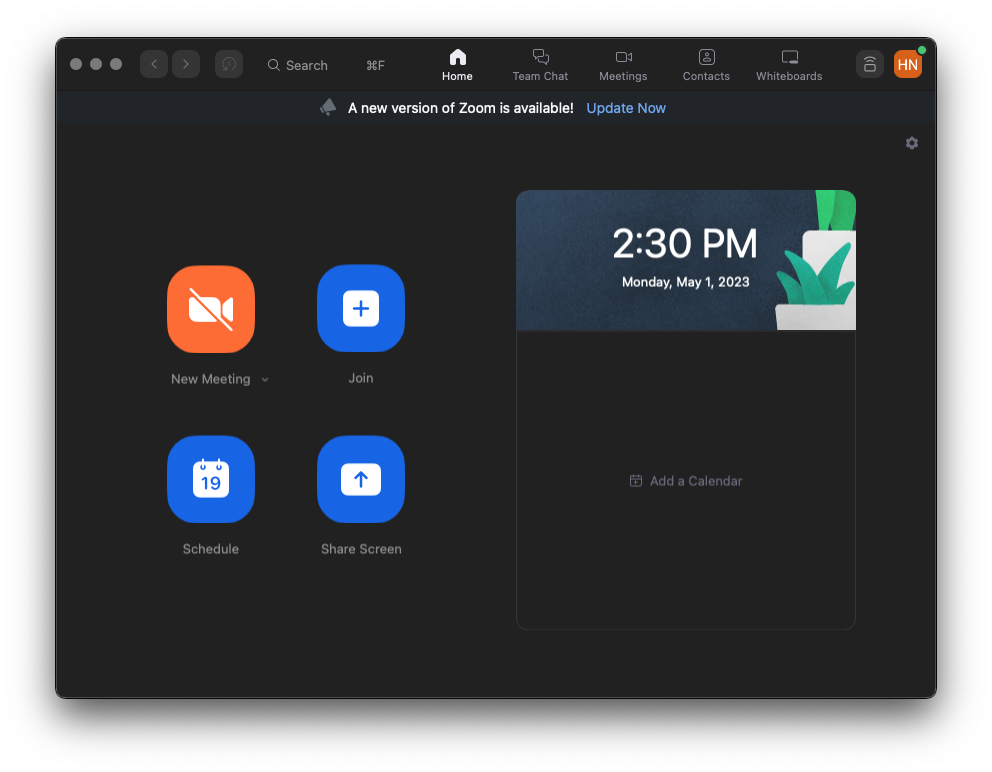Viewport: 992px width, 772px height.
Task: Click the megaphone icon in the update banner
Action: (328, 108)
